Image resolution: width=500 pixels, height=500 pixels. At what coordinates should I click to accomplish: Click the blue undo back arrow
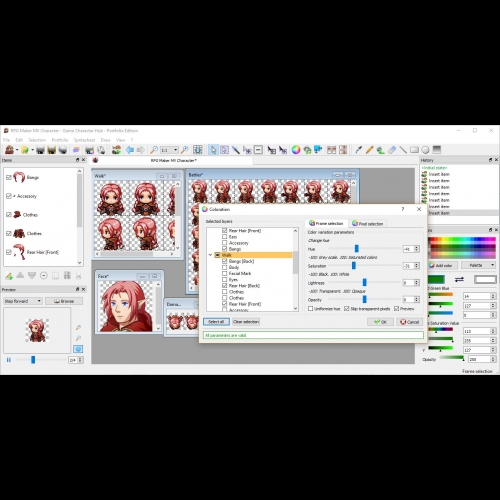pyautogui.click(x=130, y=150)
